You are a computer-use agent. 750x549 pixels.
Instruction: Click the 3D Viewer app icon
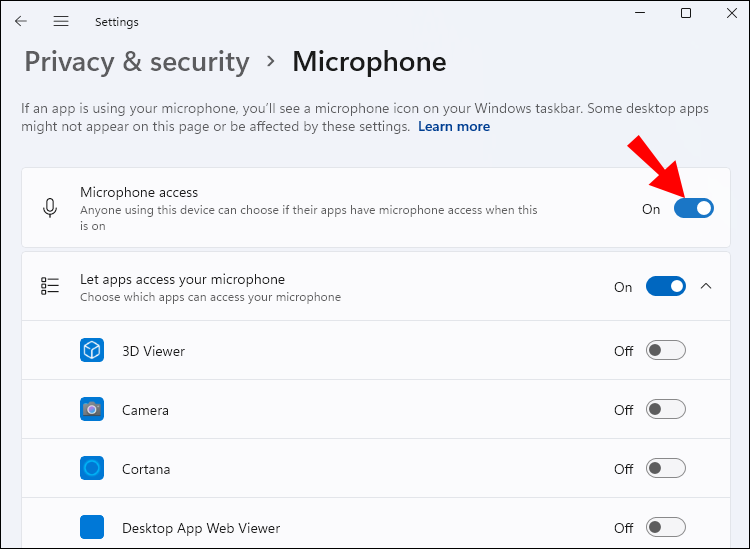[92, 351]
